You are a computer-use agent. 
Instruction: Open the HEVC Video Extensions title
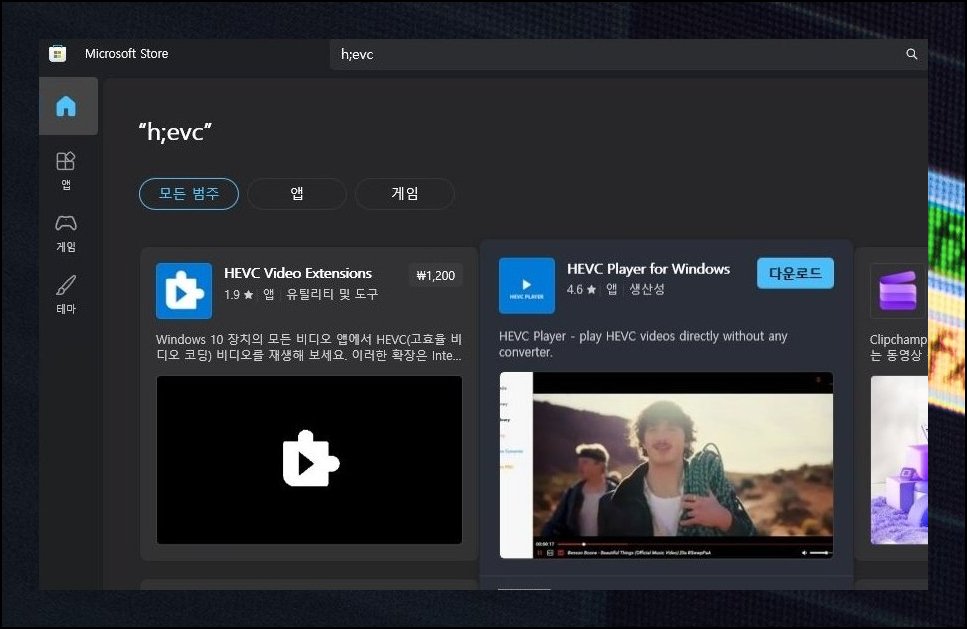coord(298,273)
